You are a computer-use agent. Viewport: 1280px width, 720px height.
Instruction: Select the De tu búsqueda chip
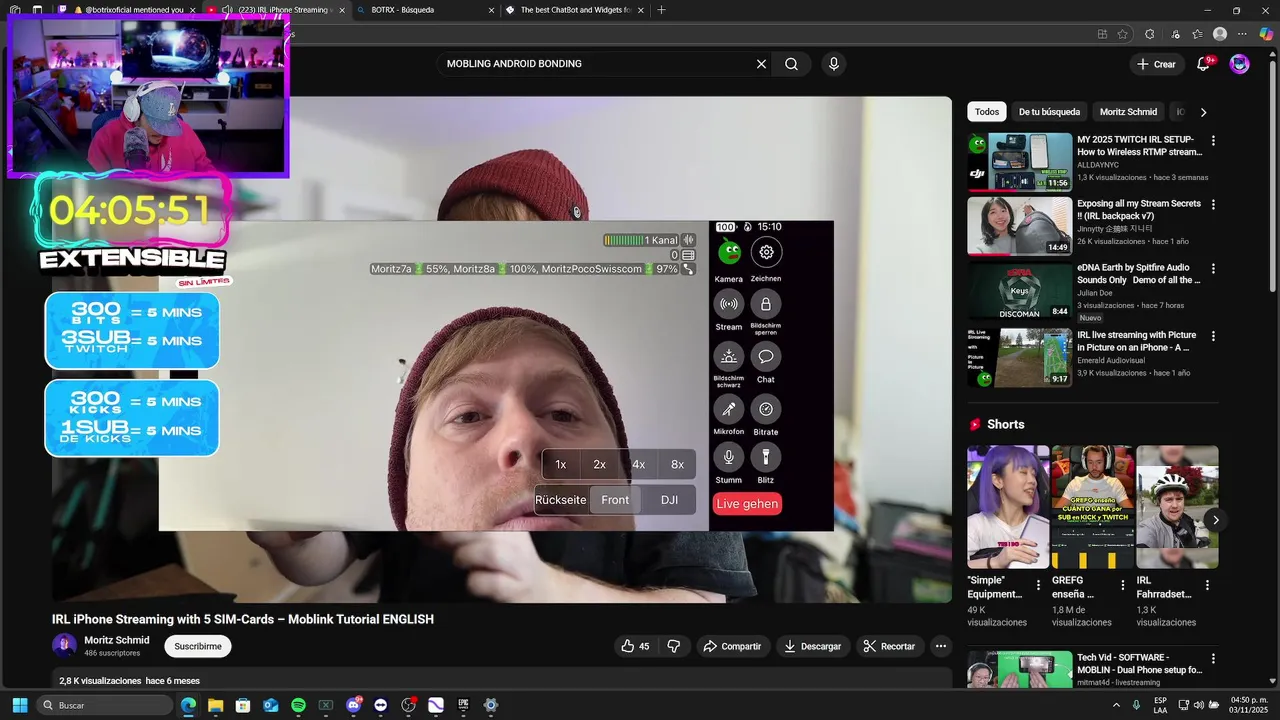(x=1049, y=112)
